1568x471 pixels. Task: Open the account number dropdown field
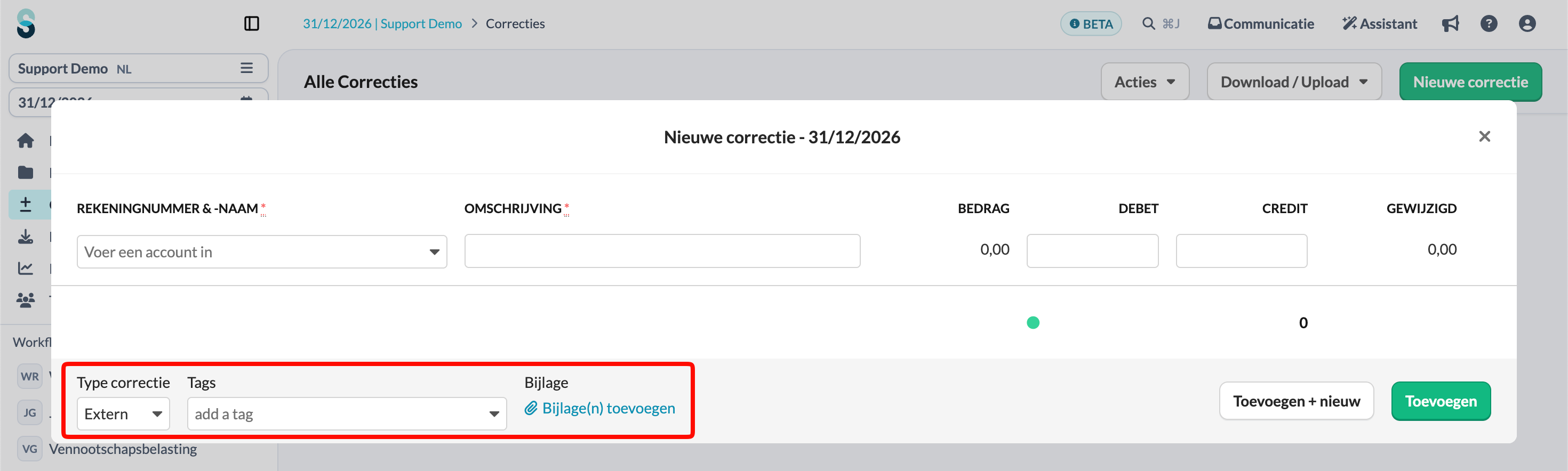click(x=262, y=251)
